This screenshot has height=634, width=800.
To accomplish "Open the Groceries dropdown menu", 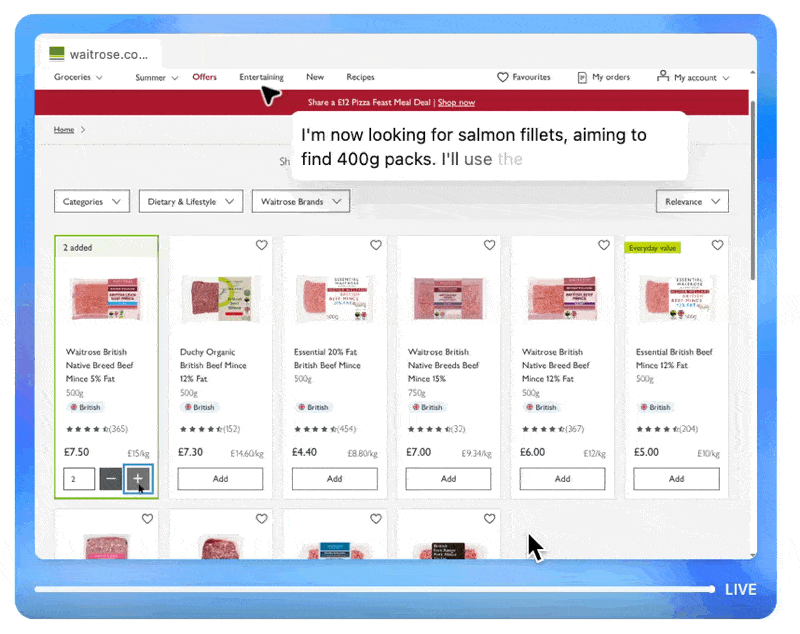I will [x=78, y=77].
